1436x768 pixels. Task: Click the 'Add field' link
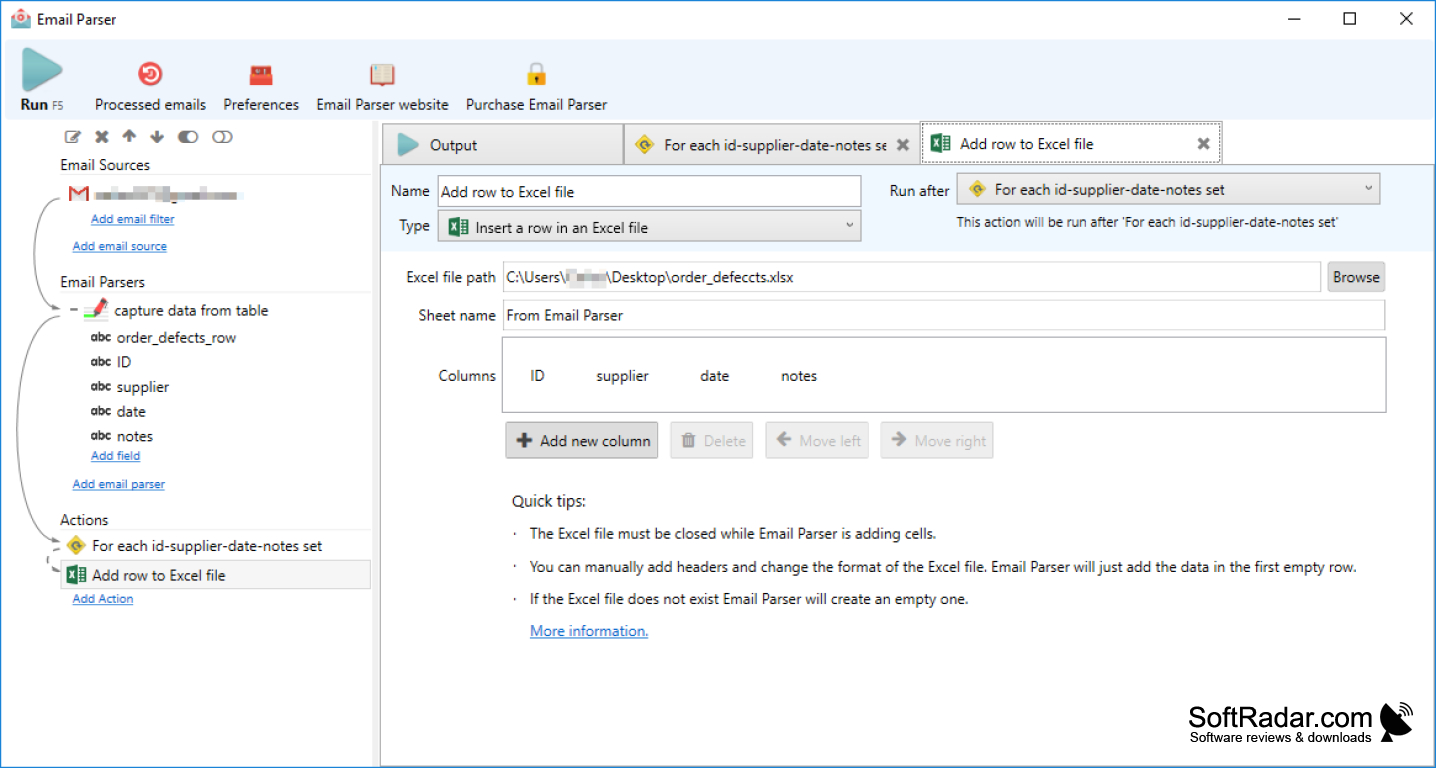click(116, 456)
